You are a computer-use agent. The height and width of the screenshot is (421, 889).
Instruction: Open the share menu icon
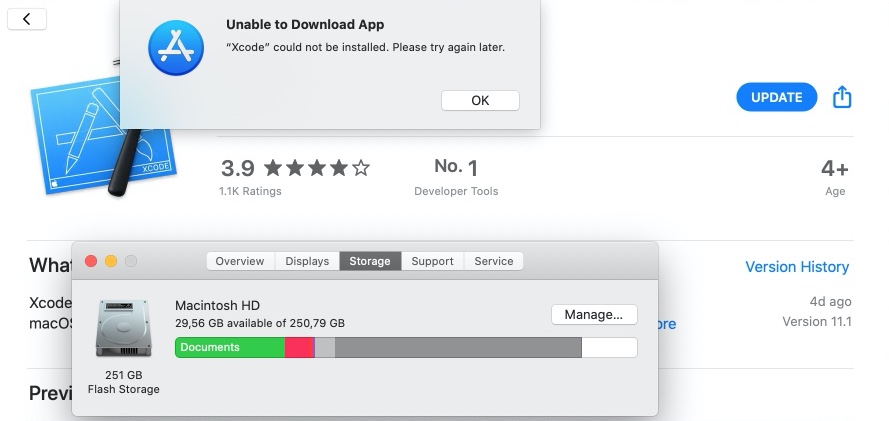coord(842,97)
